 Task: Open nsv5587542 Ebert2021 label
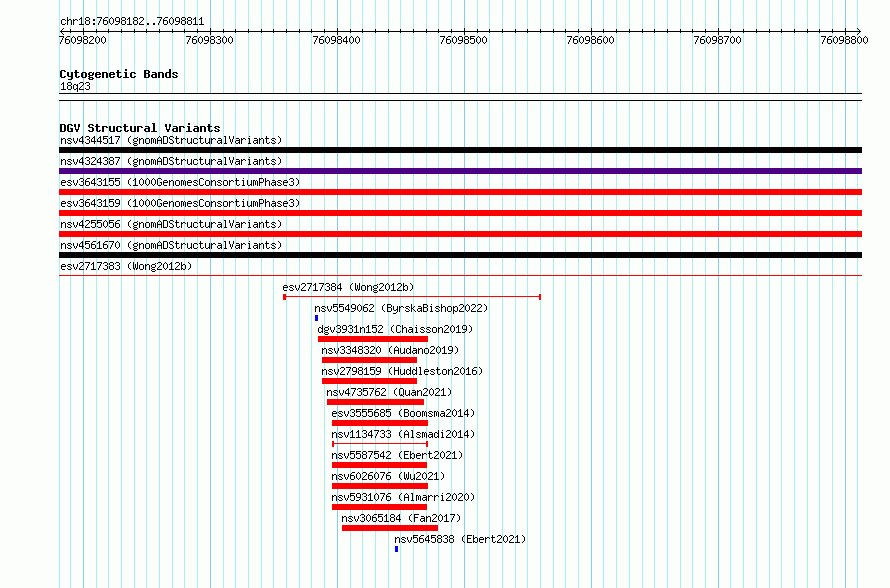(x=397, y=455)
